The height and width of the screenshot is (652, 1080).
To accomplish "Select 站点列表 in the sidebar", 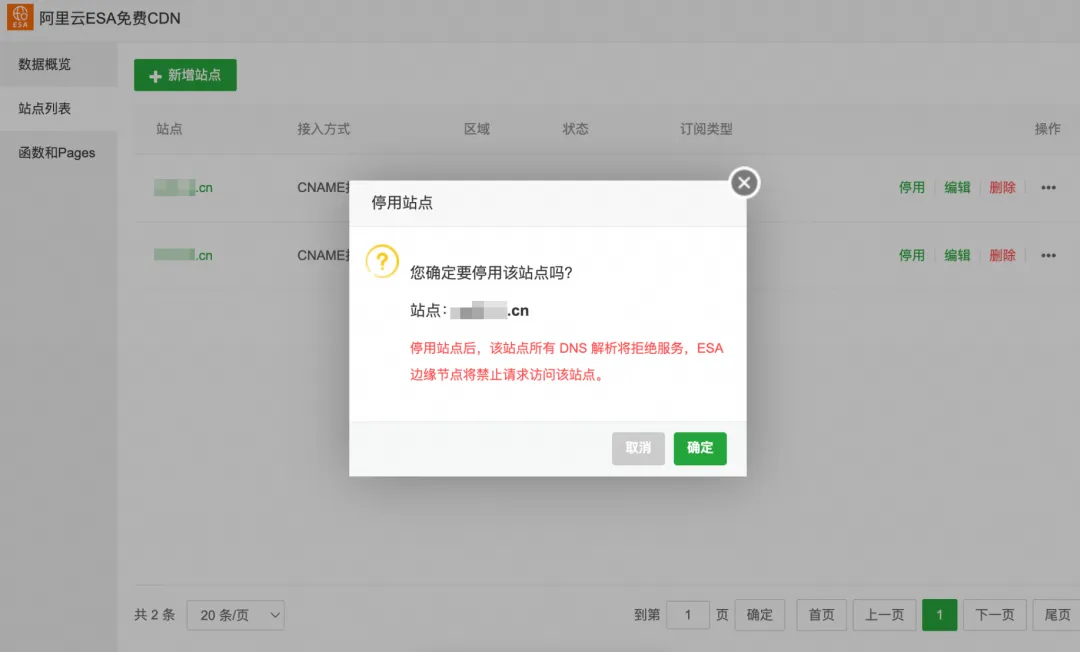I will 59,108.
